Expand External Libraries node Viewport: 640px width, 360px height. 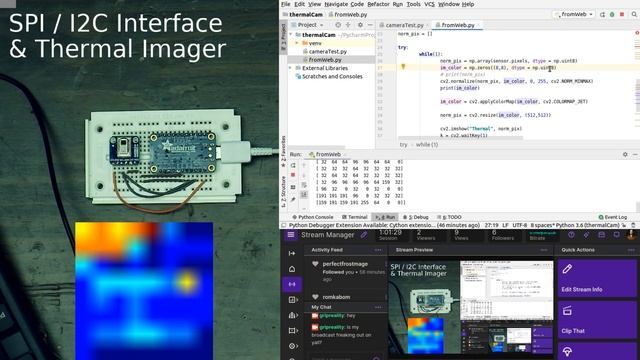(x=291, y=68)
